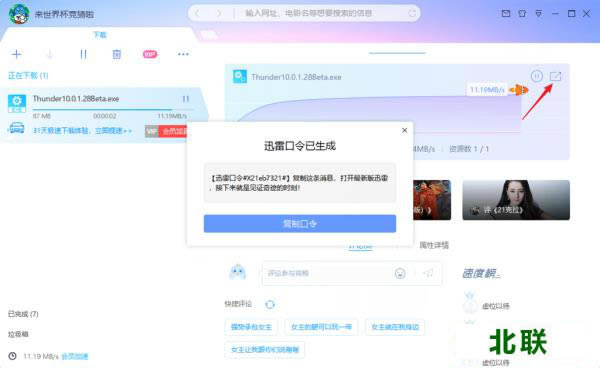Image resolution: width=600 pixels, height=368 pixels.
Task: Open the user avatar in the title bar
Action: pos(19,14)
